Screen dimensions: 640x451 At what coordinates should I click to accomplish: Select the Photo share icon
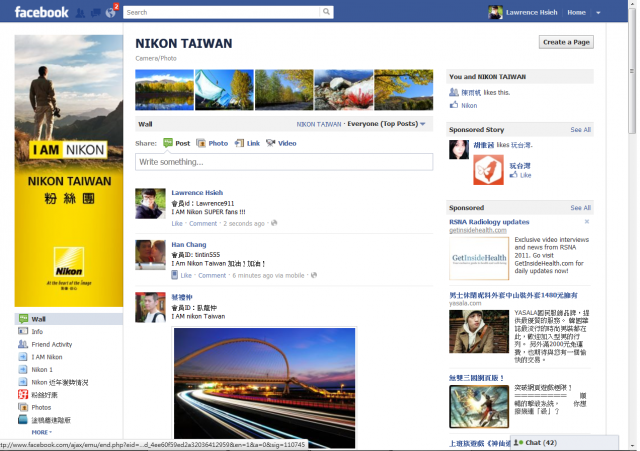click(x=201, y=143)
